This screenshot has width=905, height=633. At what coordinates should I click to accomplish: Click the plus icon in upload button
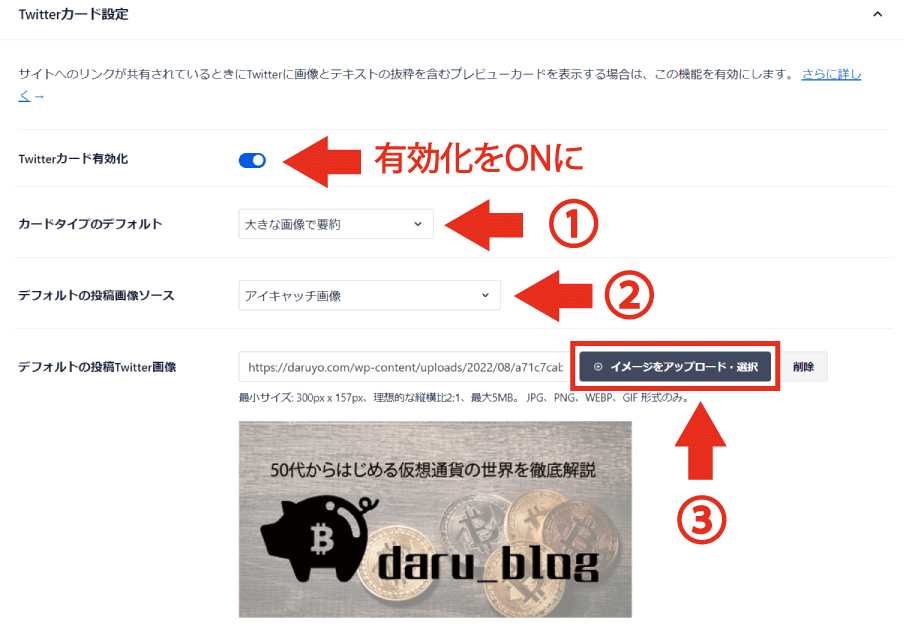point(598,366)
